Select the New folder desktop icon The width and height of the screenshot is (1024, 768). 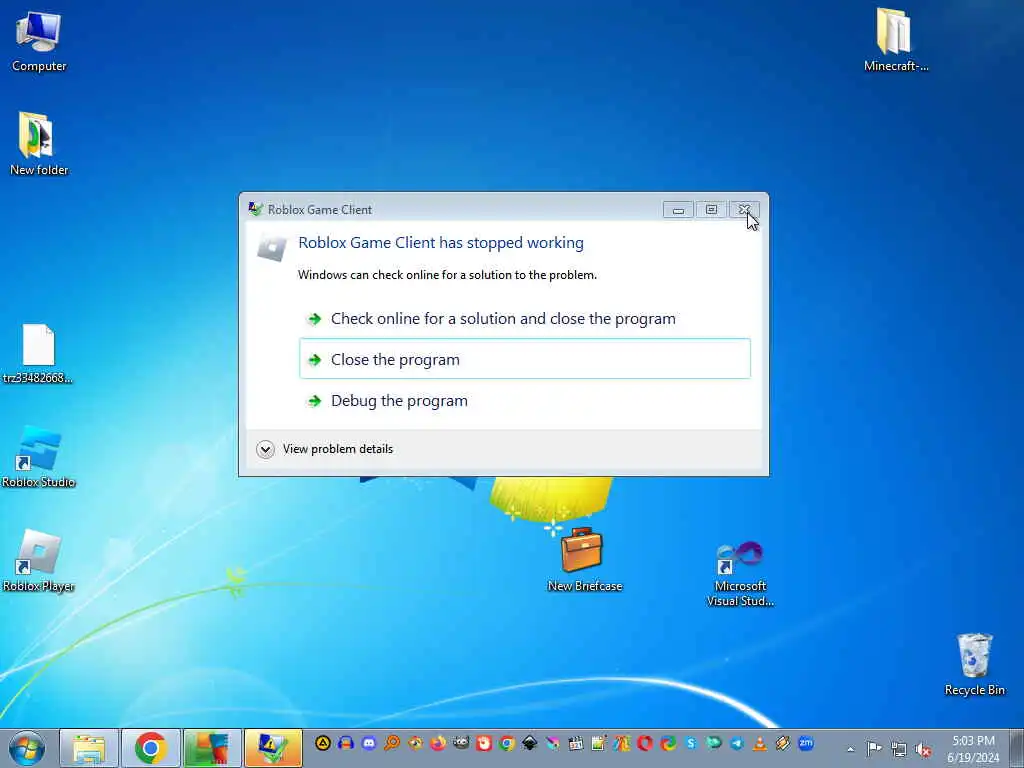[38, 144]
